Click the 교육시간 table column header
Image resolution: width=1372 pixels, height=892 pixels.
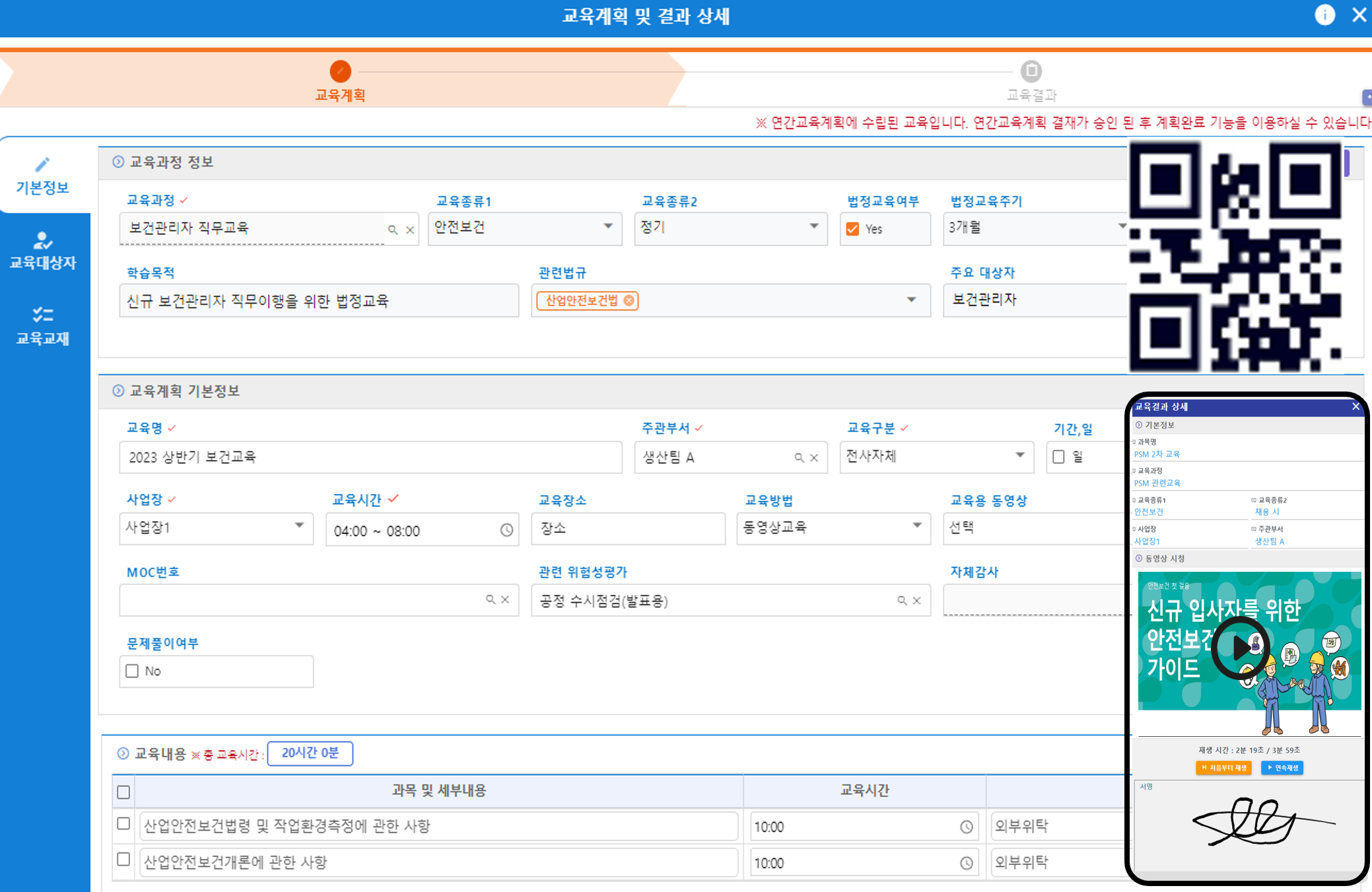864,791
